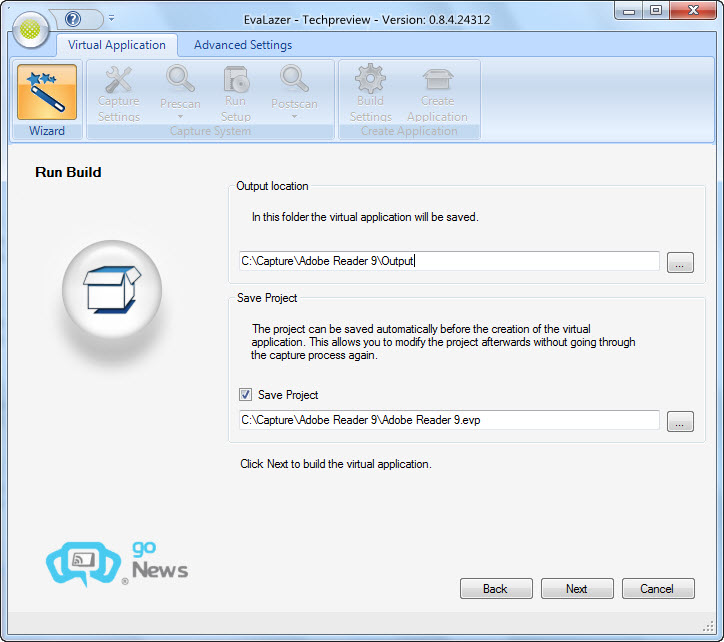
Task: Click the Prescan magnifier icon
Action: point(181,79)
